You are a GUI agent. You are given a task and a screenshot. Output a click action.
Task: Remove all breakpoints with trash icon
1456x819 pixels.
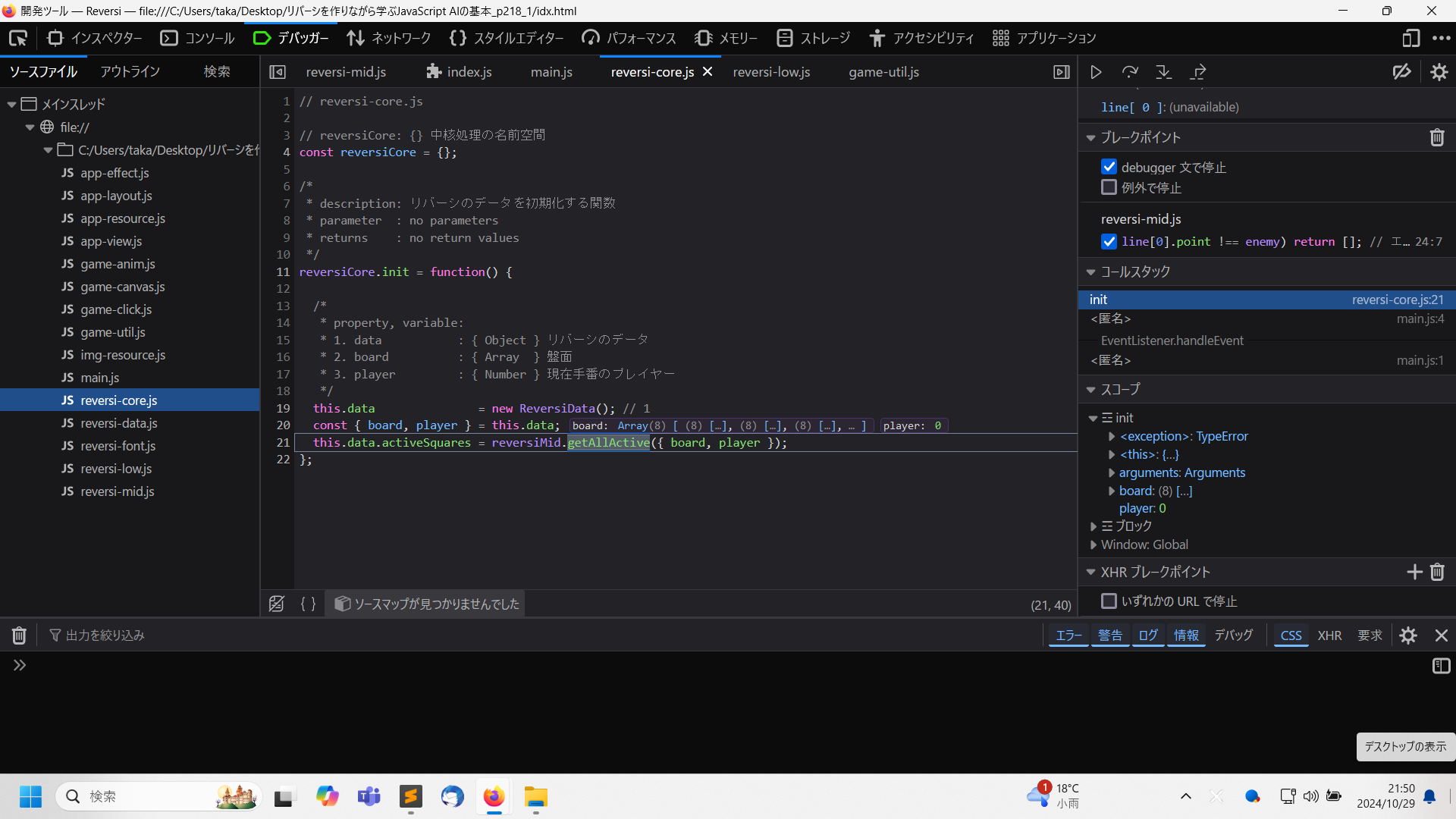pos(1437,137)
